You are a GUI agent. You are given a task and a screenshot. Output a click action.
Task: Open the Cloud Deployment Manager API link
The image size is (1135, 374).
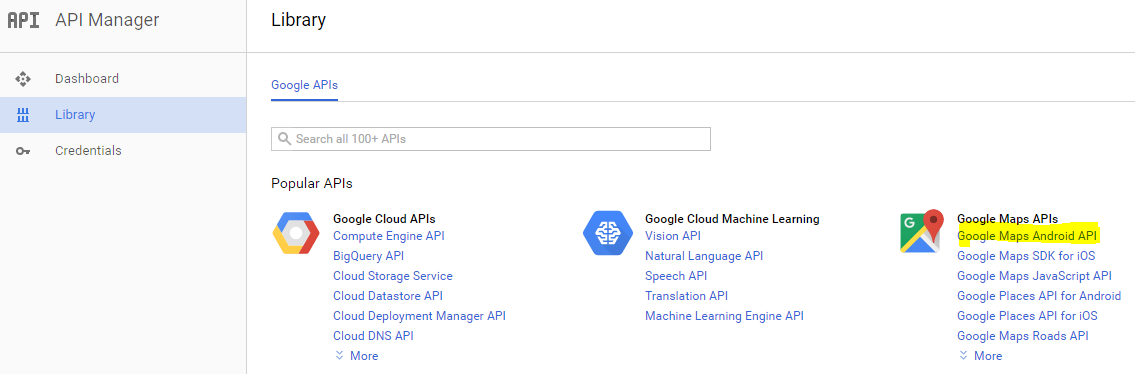[419, 316]
